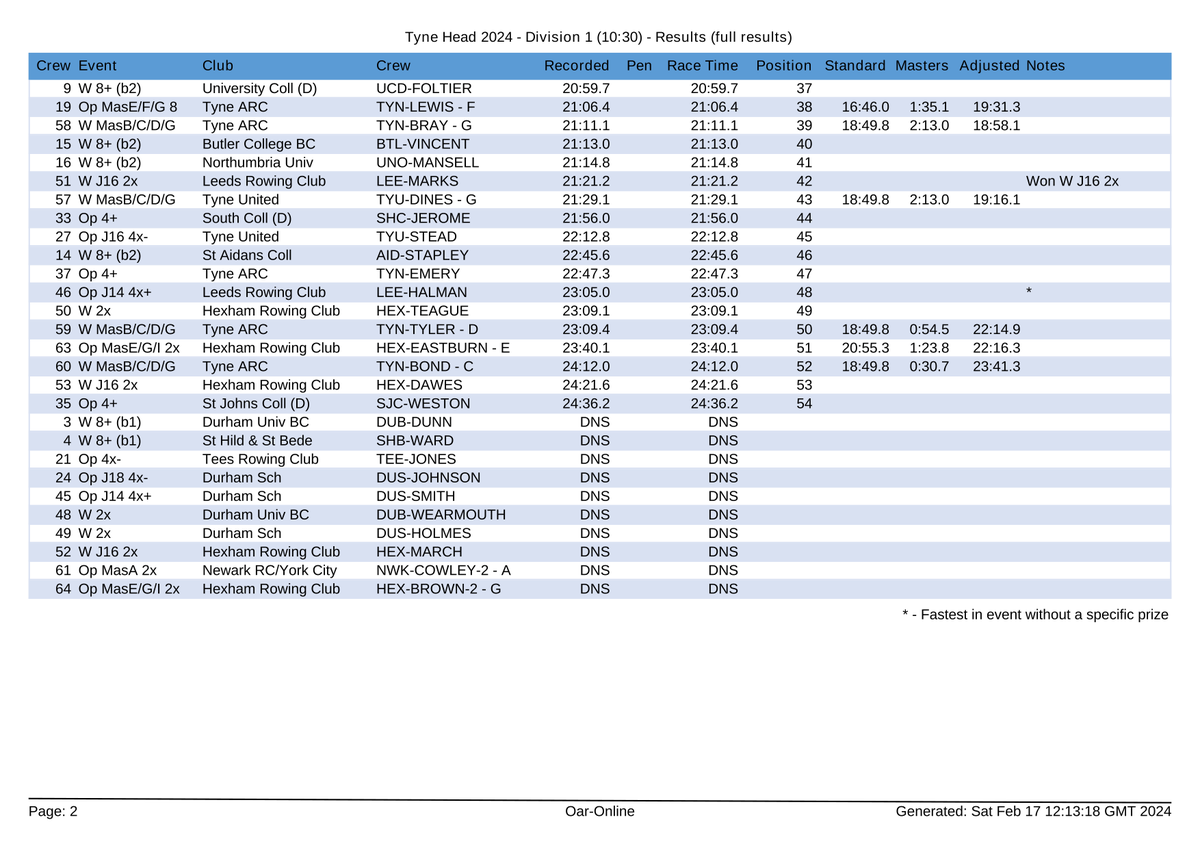Click club Tees Rowing Club
1200x848 pixels.
(x=260, y=459)
